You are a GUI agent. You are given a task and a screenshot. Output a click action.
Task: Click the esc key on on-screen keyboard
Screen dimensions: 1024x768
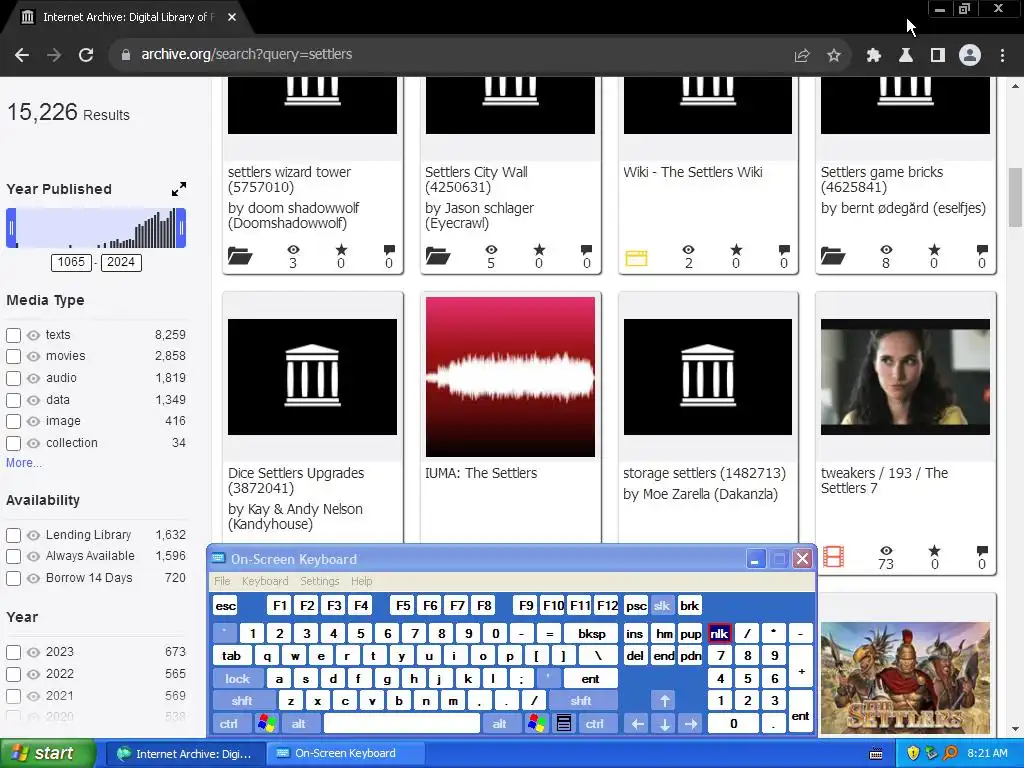click(x=225, y=605)
